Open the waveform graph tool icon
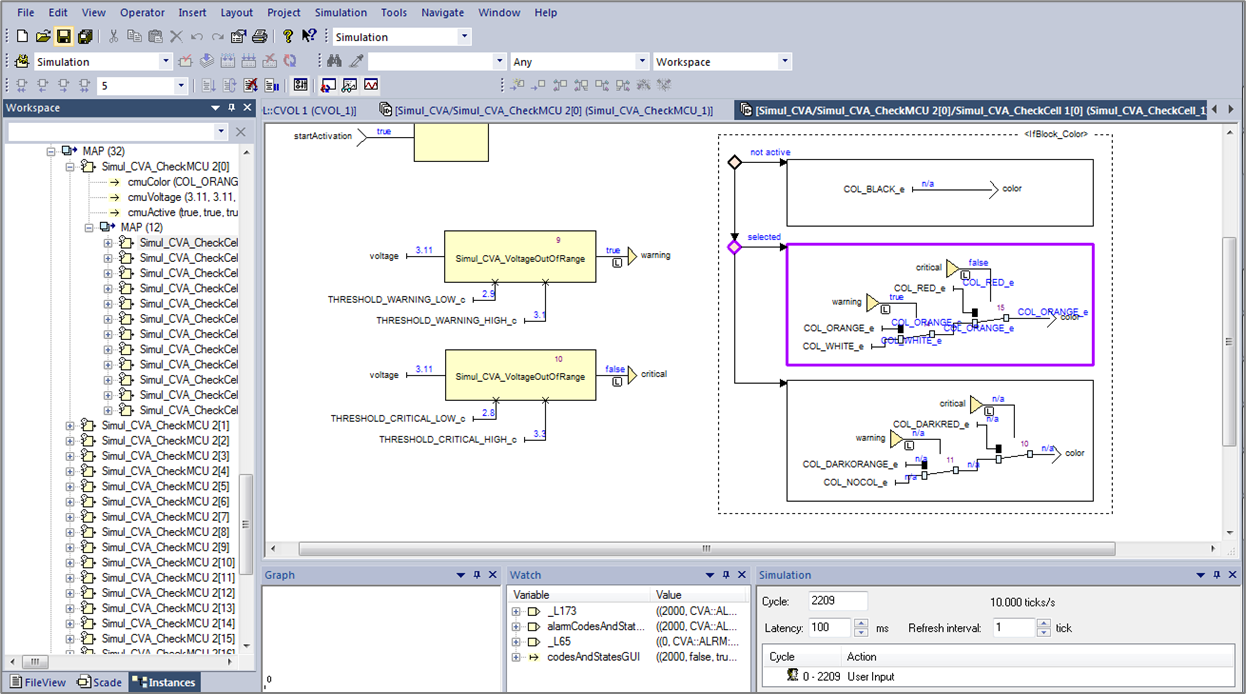Viewport: 1246px width, 694px height. click(369, 86)
